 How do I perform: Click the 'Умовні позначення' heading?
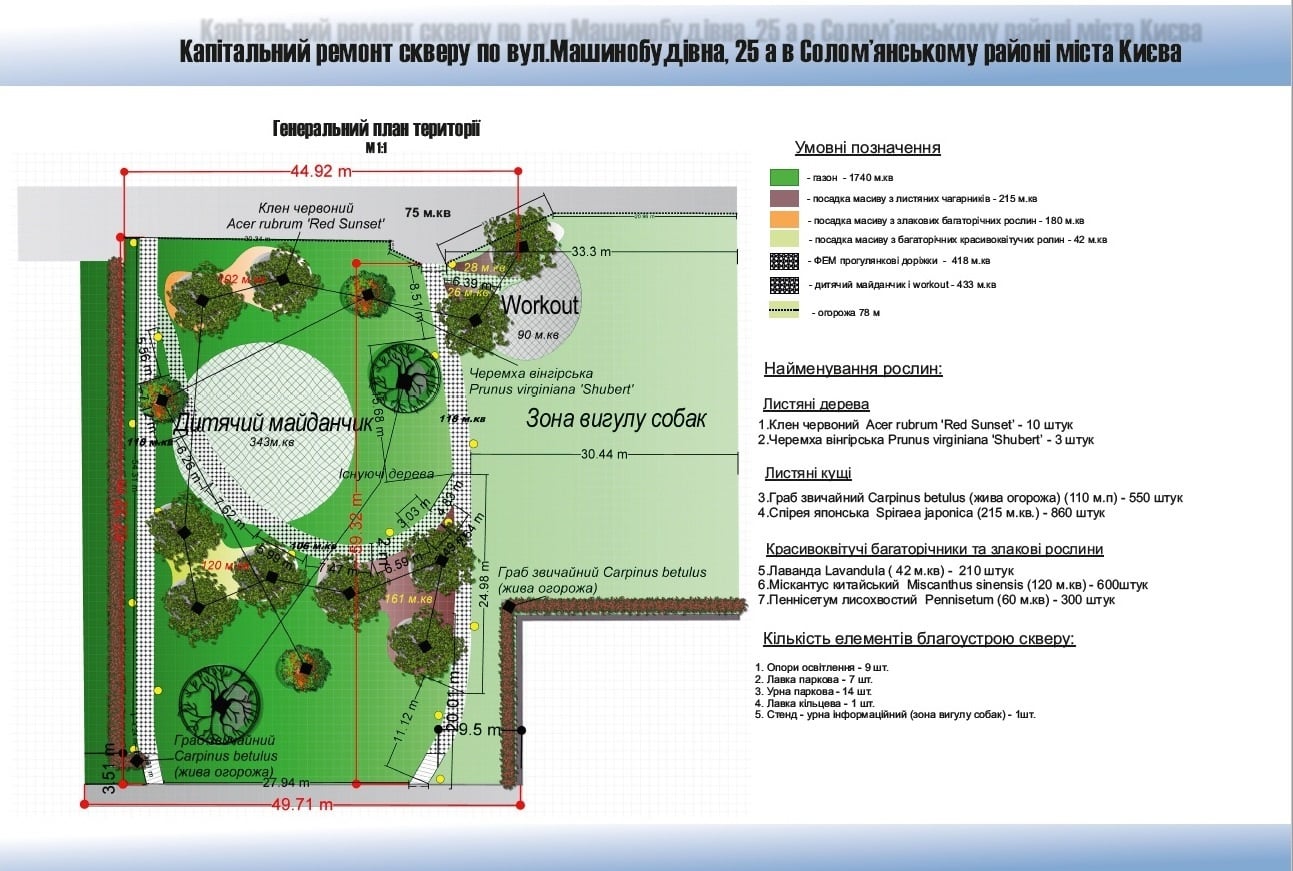click(x=867, y=148)
